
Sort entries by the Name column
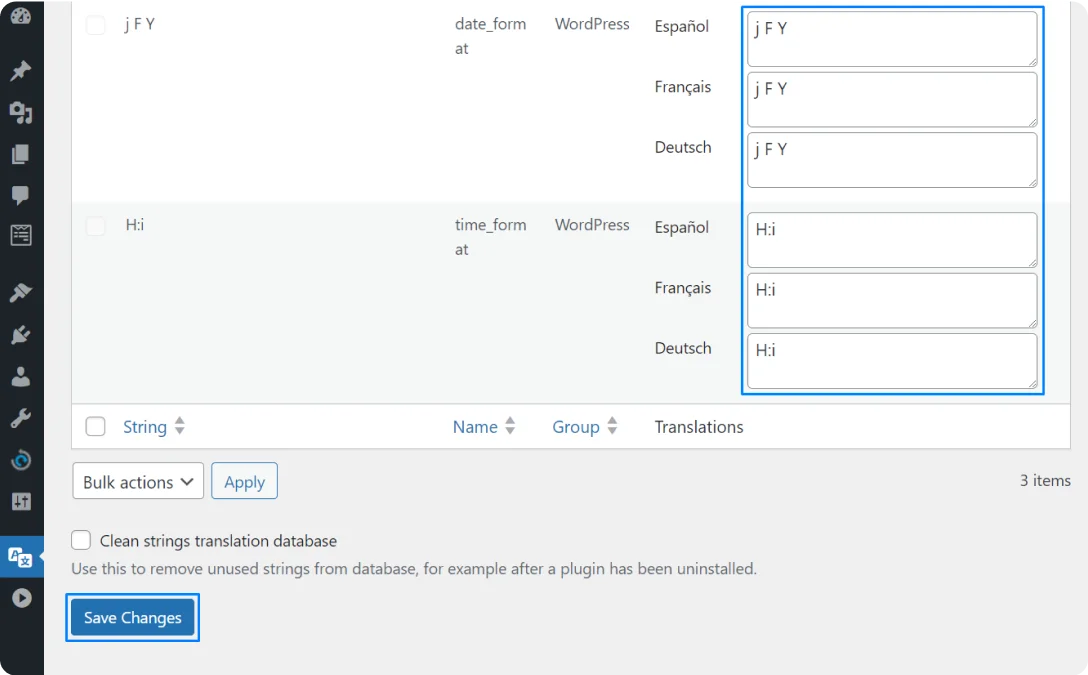[x=474, y=427]
